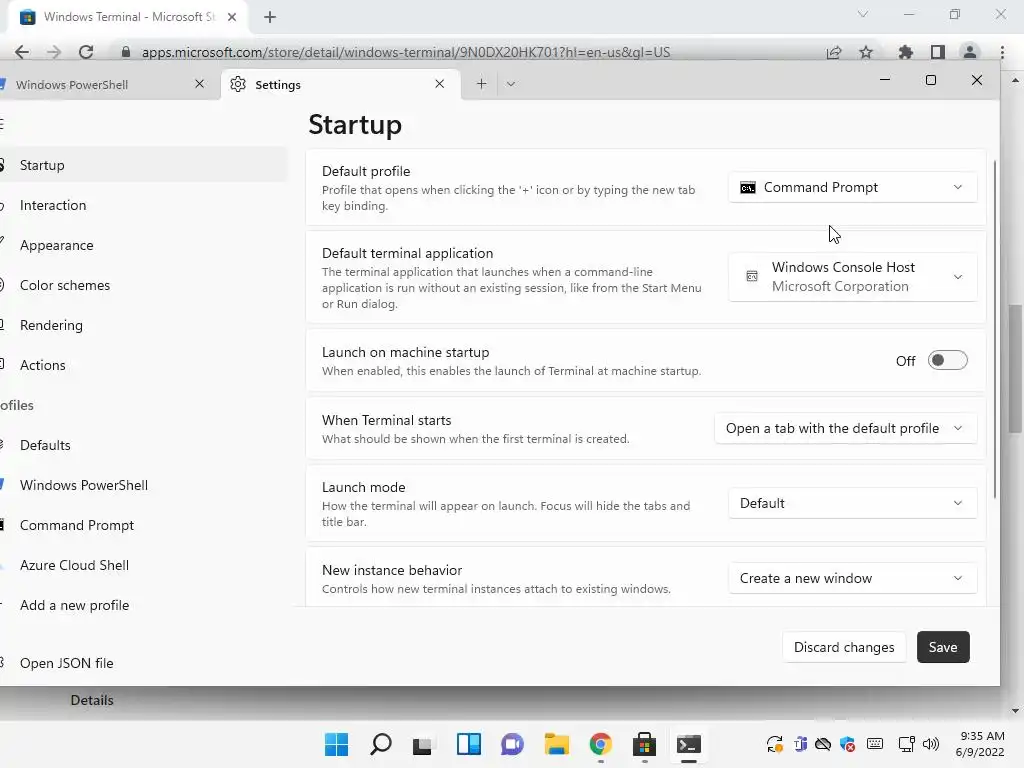Close the Settings tab
1024x768 pixels.
(440, 84)
